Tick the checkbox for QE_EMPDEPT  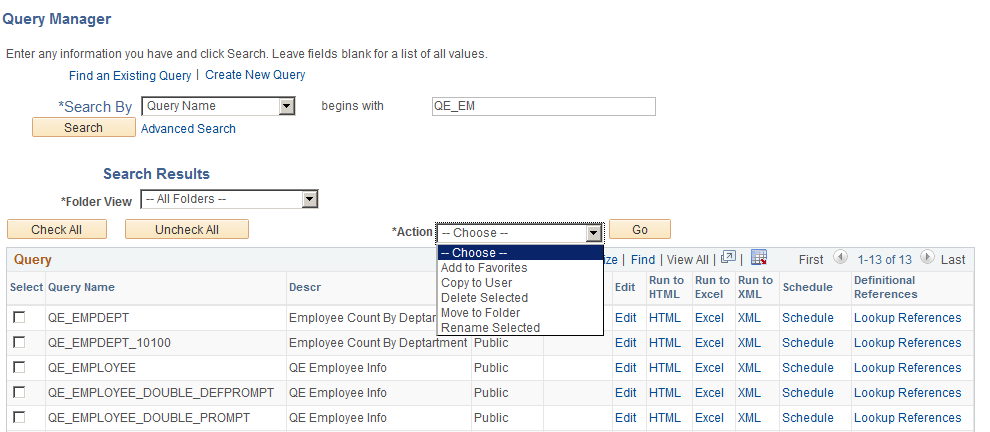[19, 318]
